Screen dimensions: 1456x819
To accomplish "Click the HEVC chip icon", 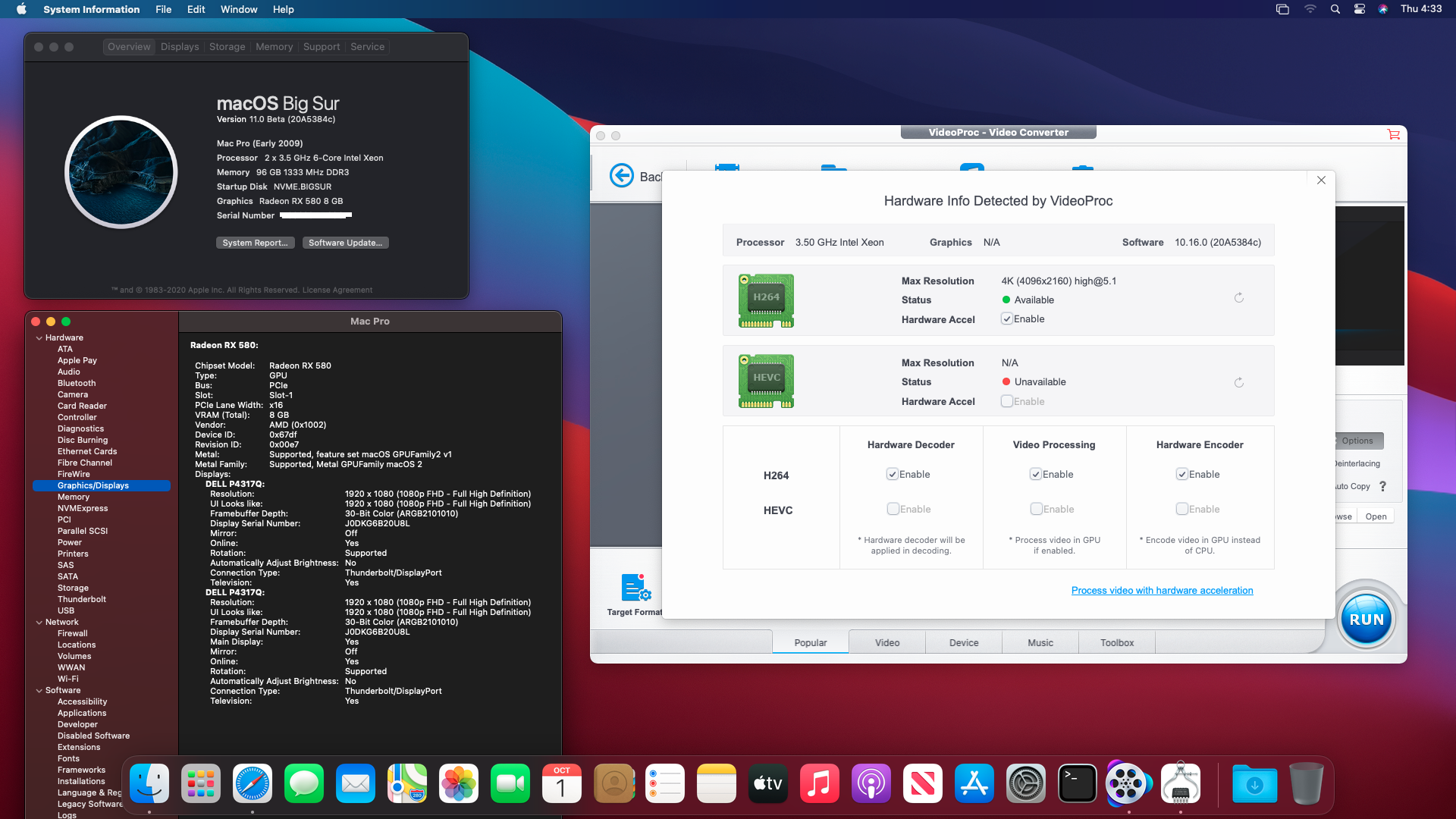I will tap(766, 381).
